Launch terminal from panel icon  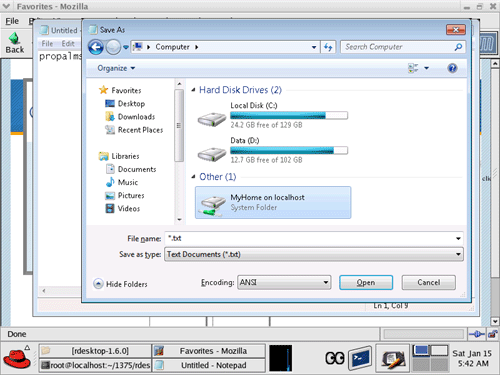[360, 358]
